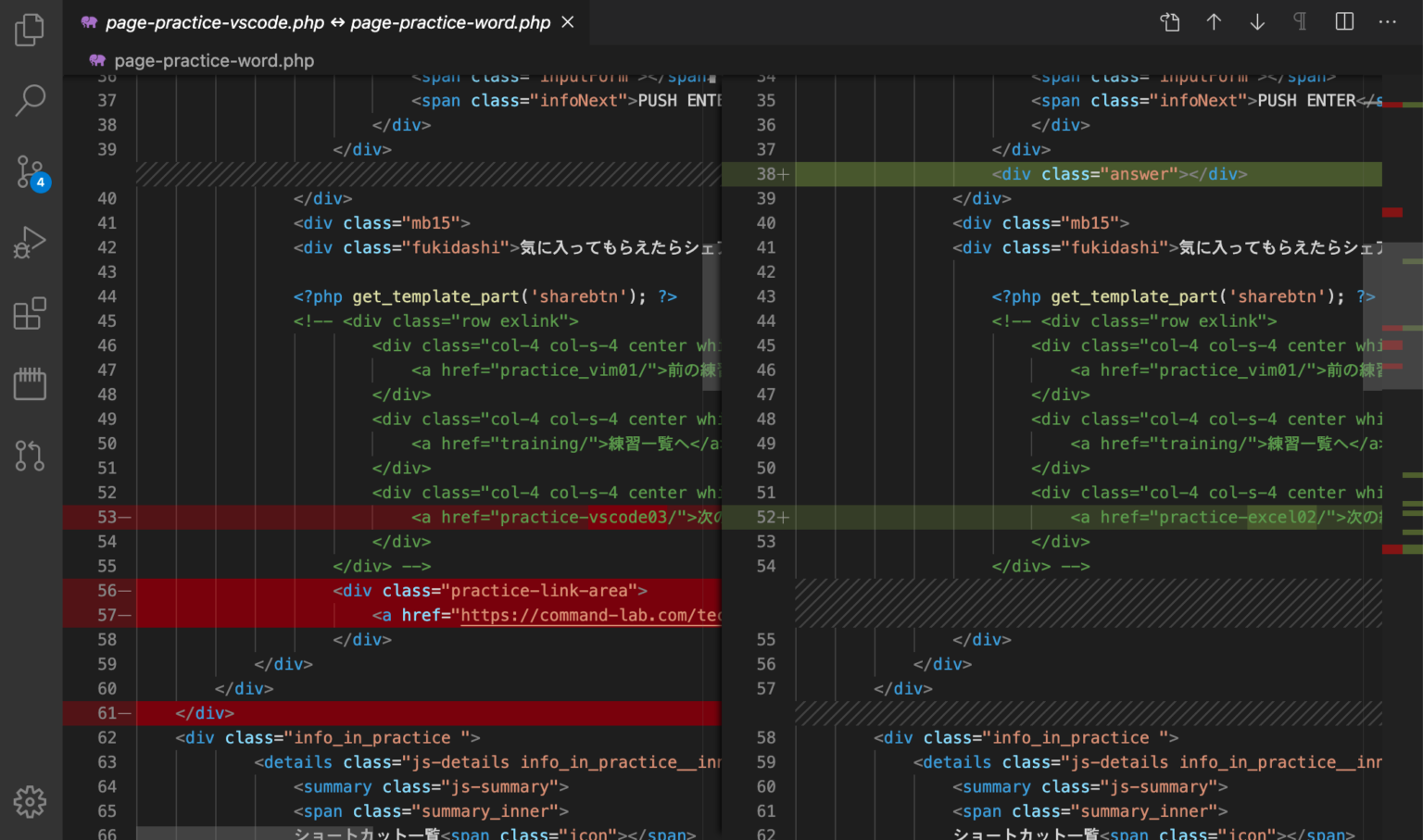The width and height of the screenshot is (1423, 840).
Task: Go to the previous change with the up arrow
Action: tap(1214, 21)
